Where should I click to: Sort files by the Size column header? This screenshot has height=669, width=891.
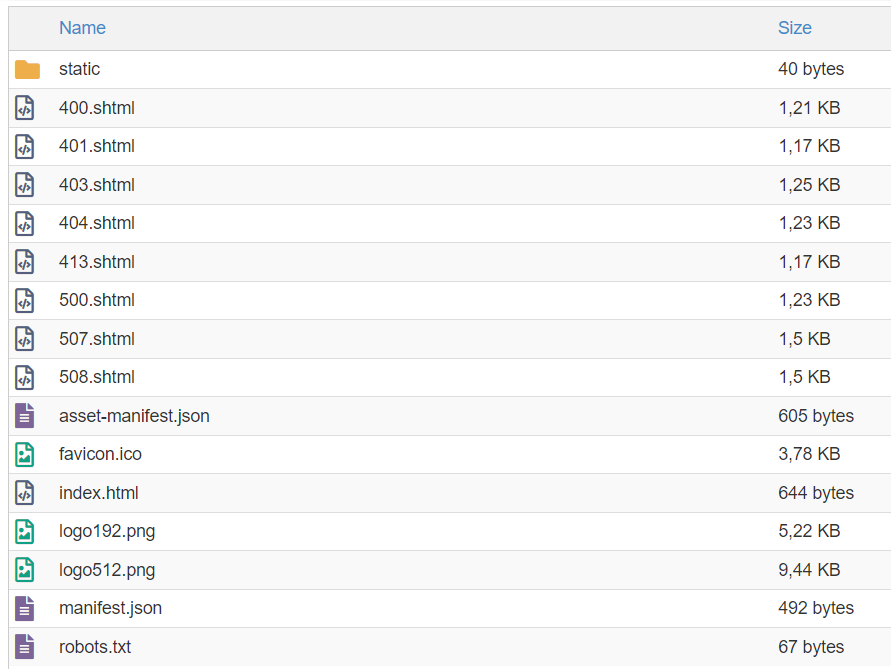click(x=794, y=28)
